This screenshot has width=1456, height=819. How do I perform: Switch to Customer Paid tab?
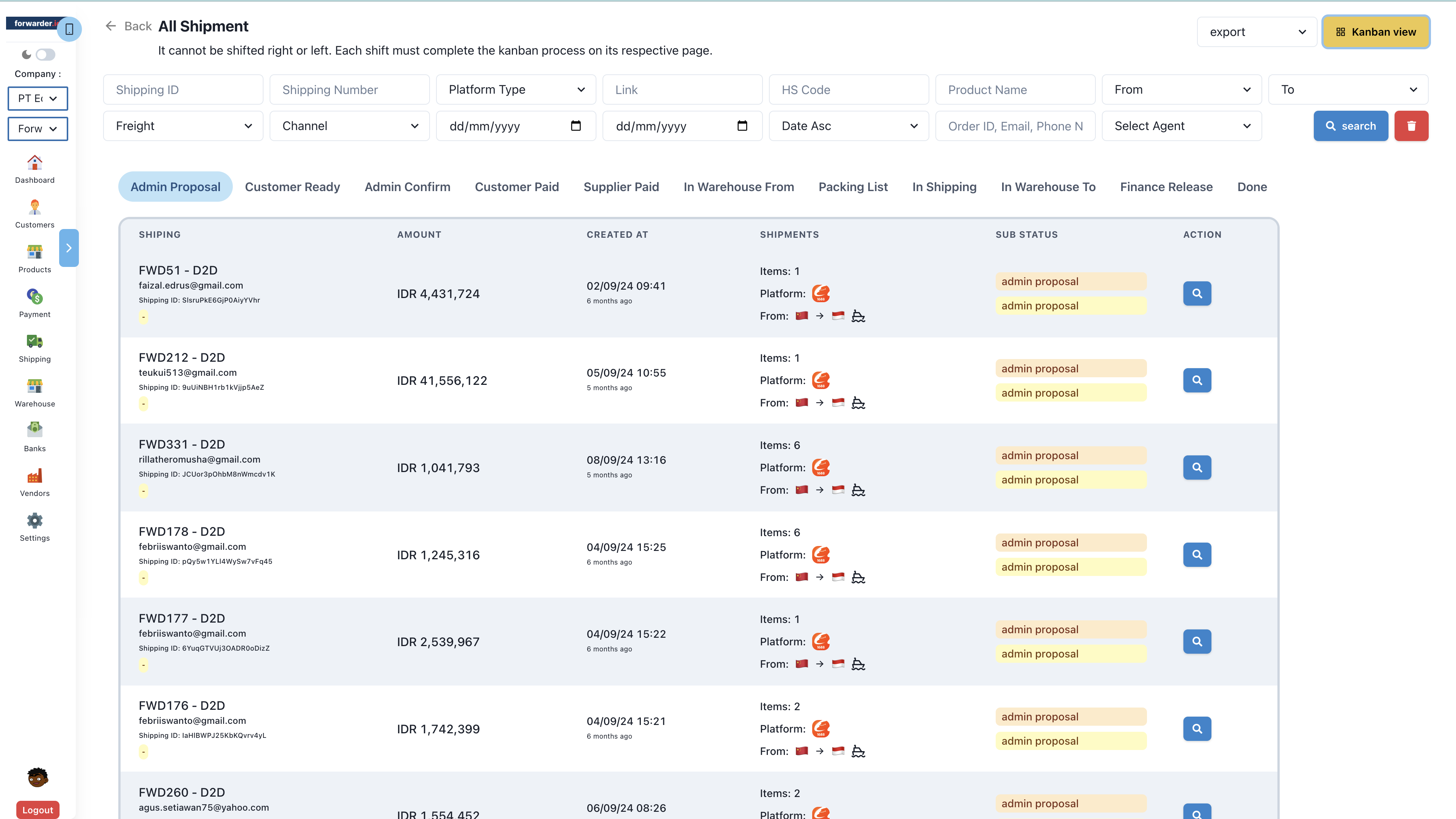point(516,187)
